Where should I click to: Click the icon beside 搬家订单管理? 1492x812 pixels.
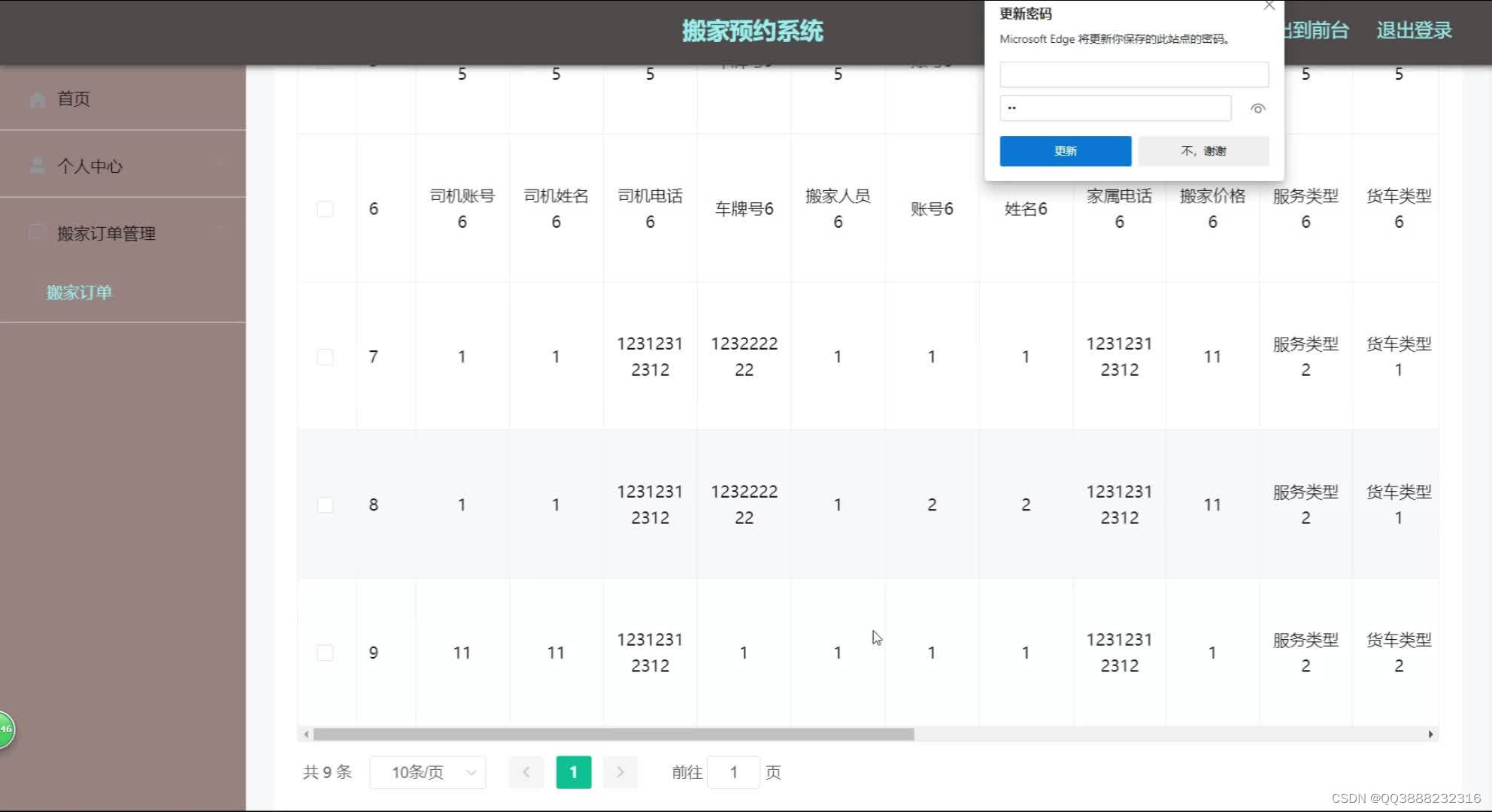37,232
